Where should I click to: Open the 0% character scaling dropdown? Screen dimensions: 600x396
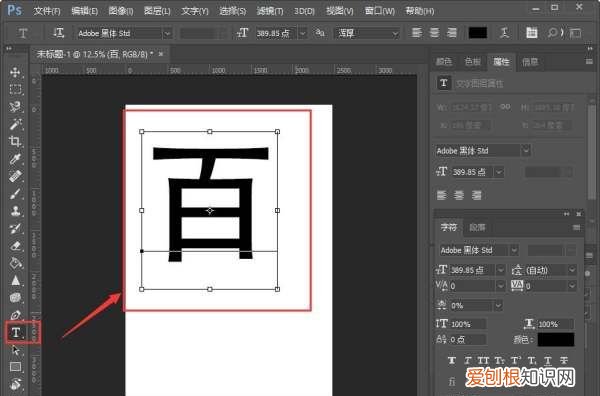498,305
